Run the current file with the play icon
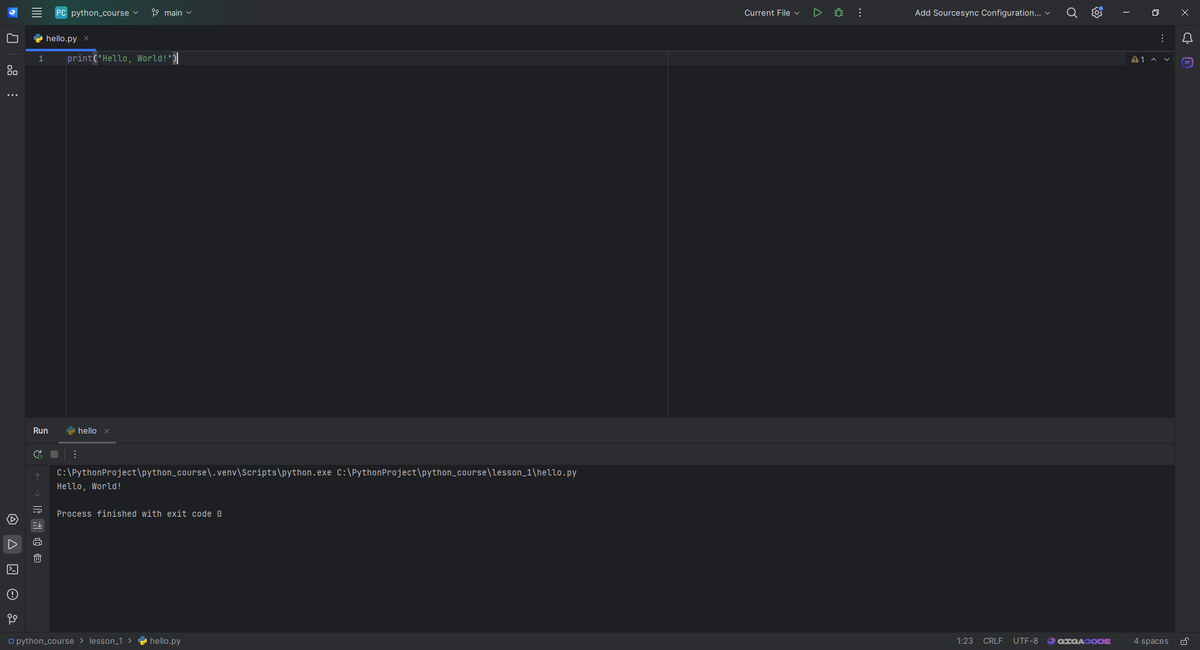 pyautogui.click(x=817, y=13)
